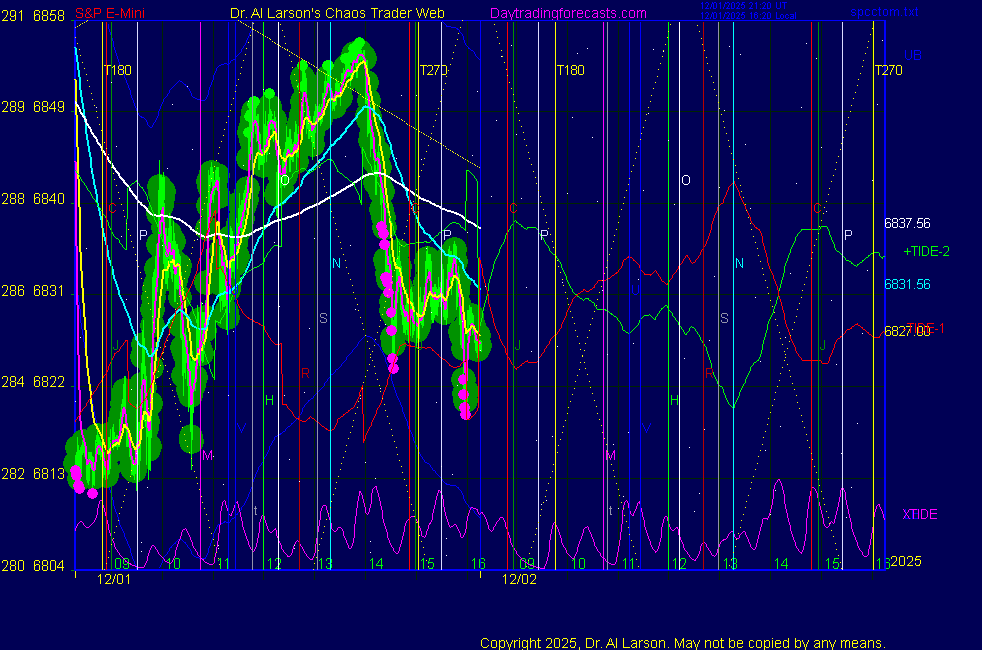Image resolution: width=982 pixels, height=650 pixels.
Task: Click the cyan 6831.56 price readout
Action: (907, 284)
